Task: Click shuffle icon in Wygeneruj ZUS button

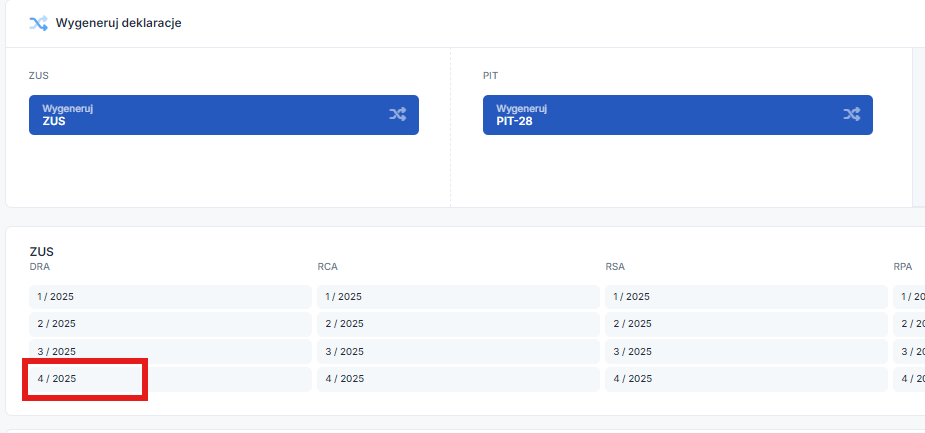Action: 398,115
